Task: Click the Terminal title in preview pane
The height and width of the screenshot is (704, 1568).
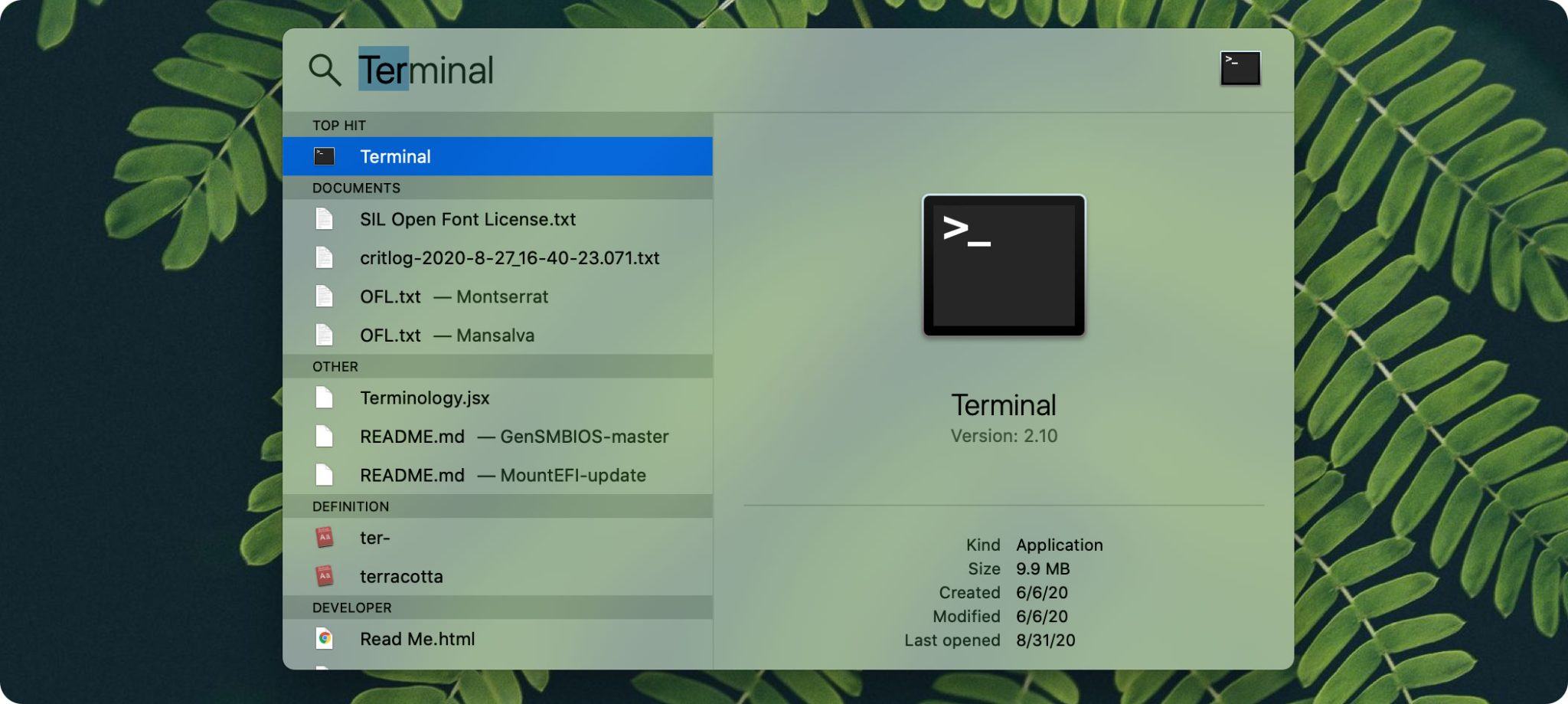Action: click(1004, 404)
